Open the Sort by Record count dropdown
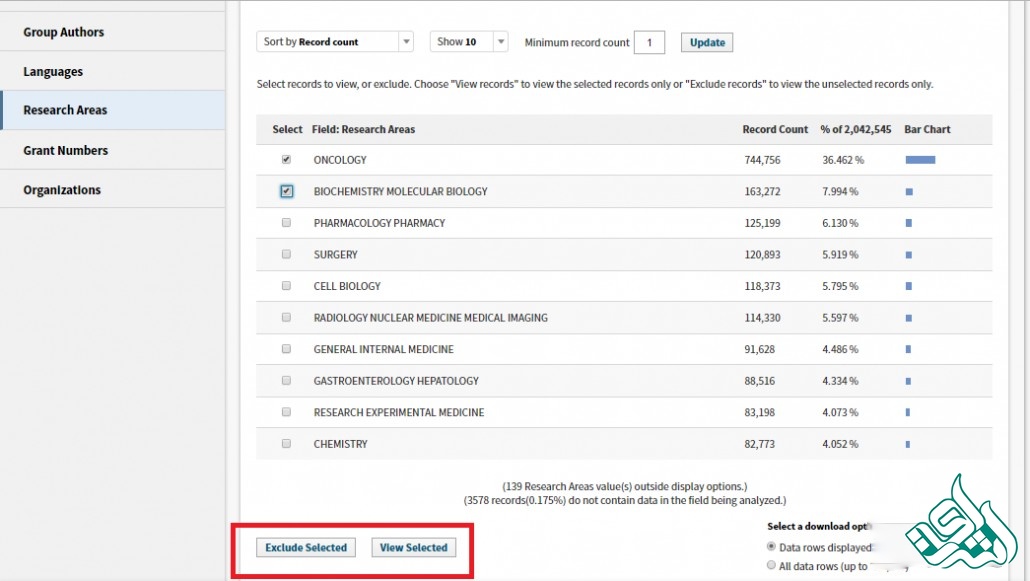 coord(335,42)
